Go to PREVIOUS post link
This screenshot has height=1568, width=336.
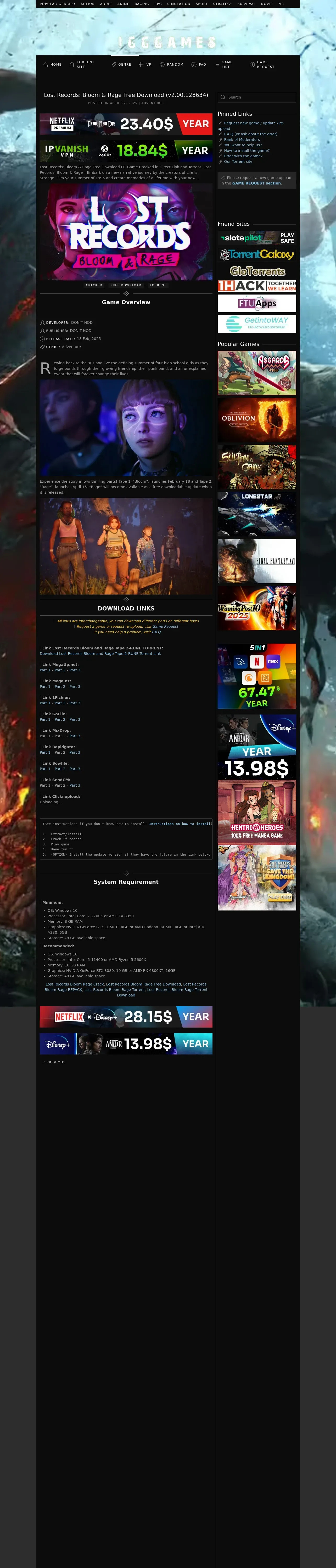coord(54,1062)
